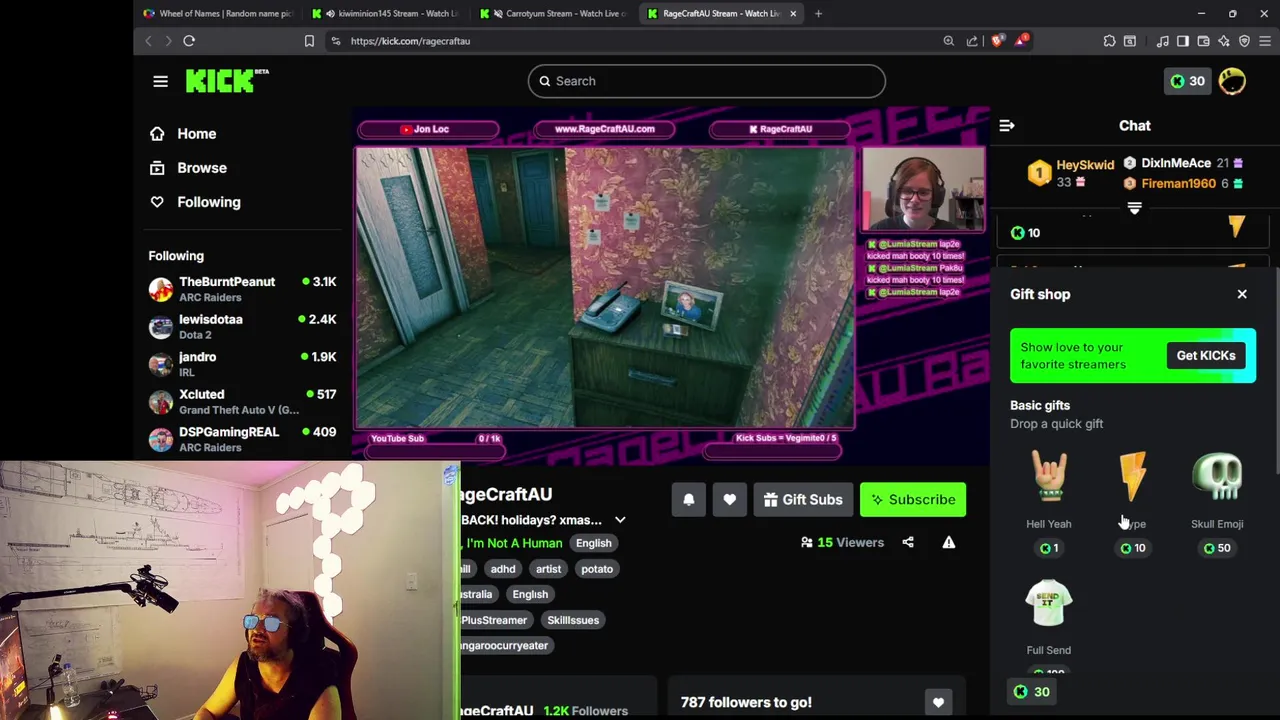1280x720 pixels.
Task: Click the adhd tag
Action: pos(503,569)
